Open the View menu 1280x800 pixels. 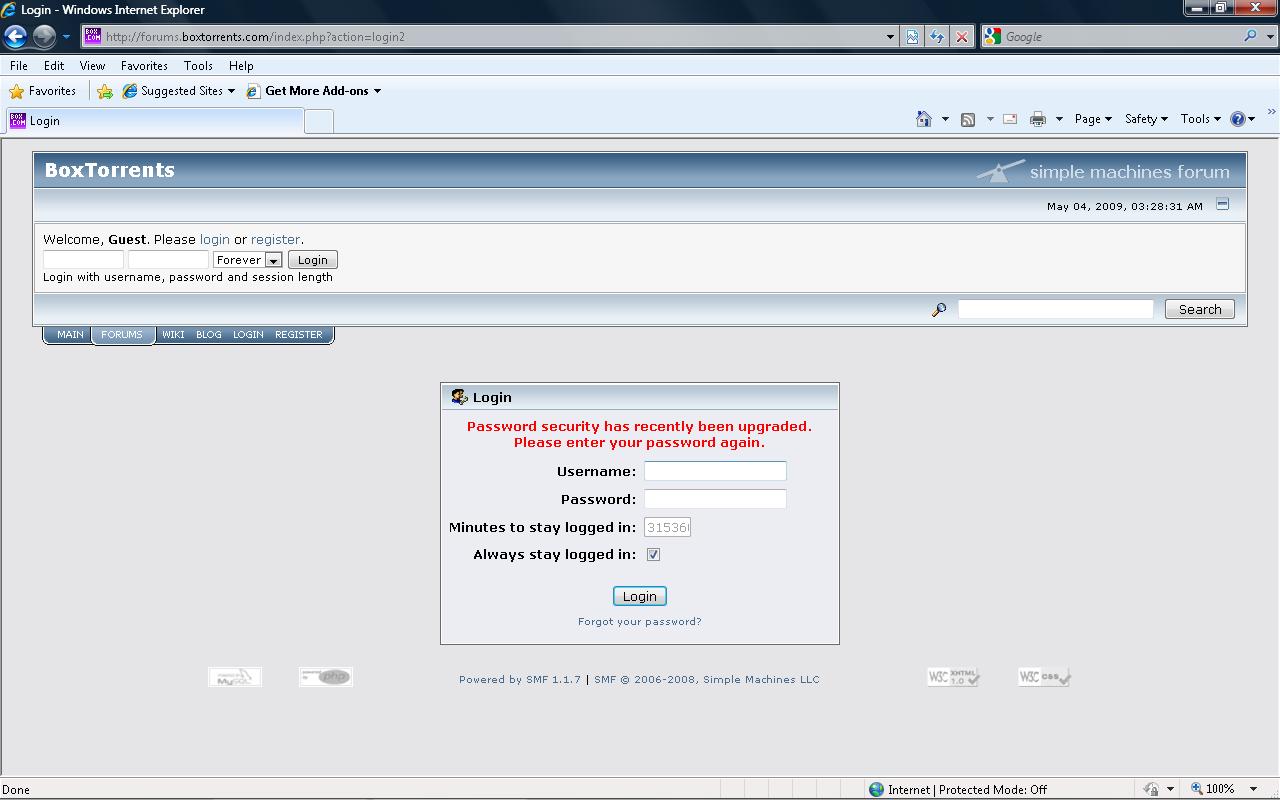[92, 65]
